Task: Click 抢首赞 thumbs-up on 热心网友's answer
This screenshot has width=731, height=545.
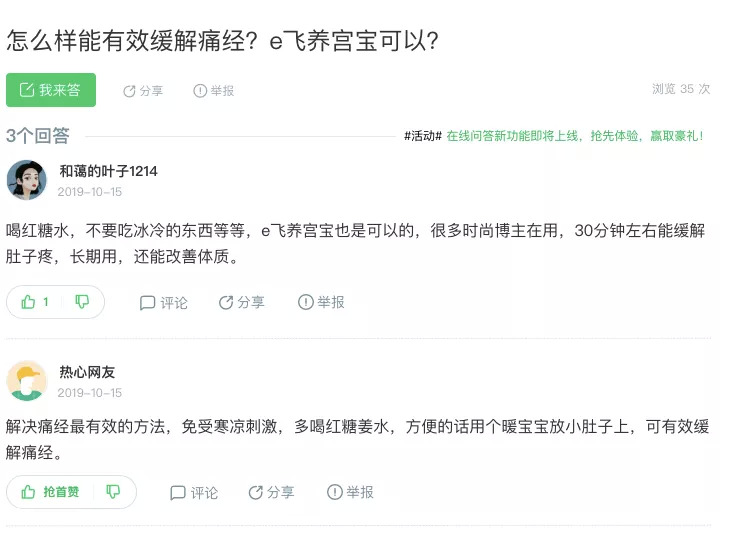Action: click(50, 492)
